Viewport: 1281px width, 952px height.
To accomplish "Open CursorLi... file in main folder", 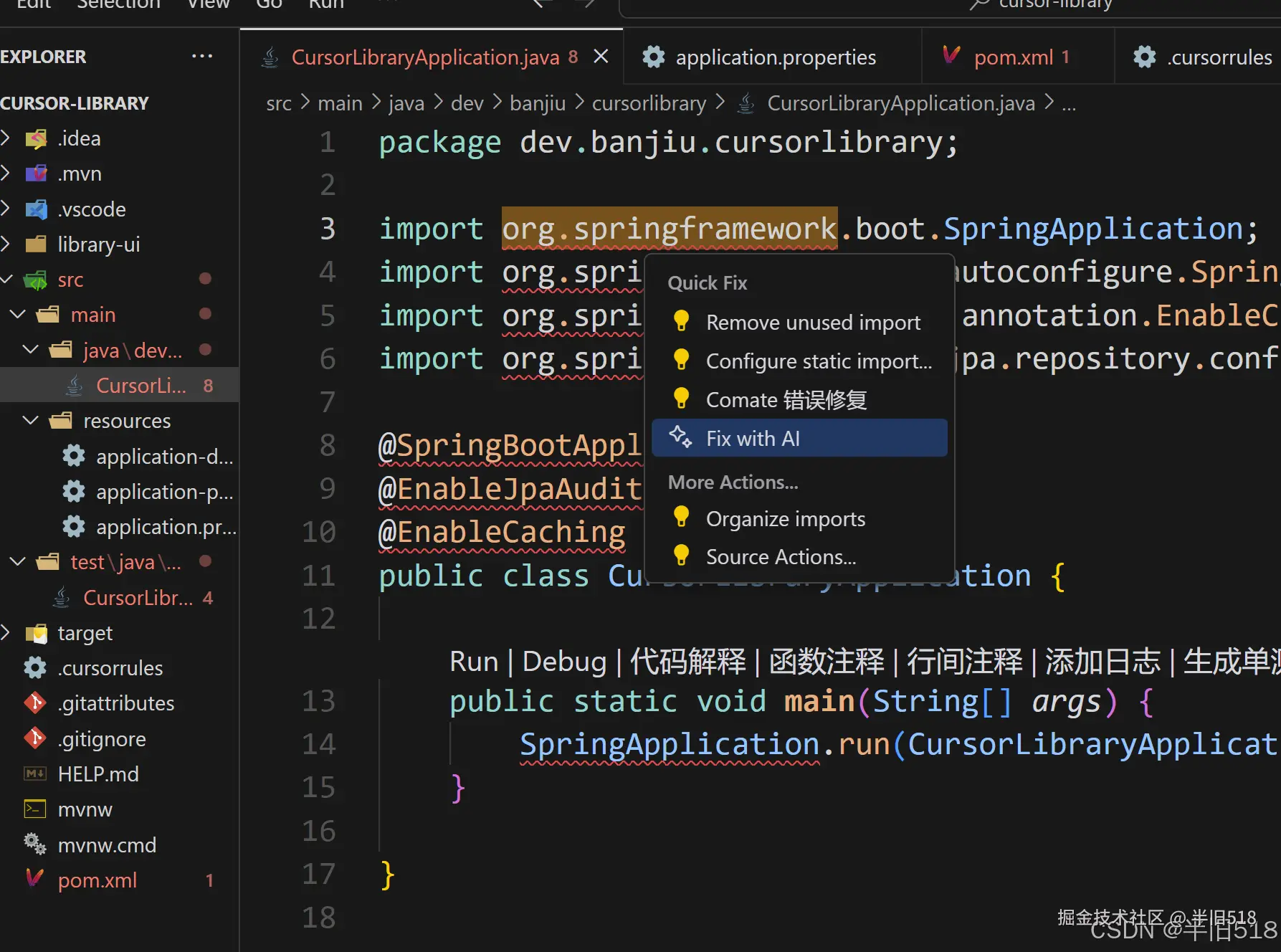I will [120, 386].
